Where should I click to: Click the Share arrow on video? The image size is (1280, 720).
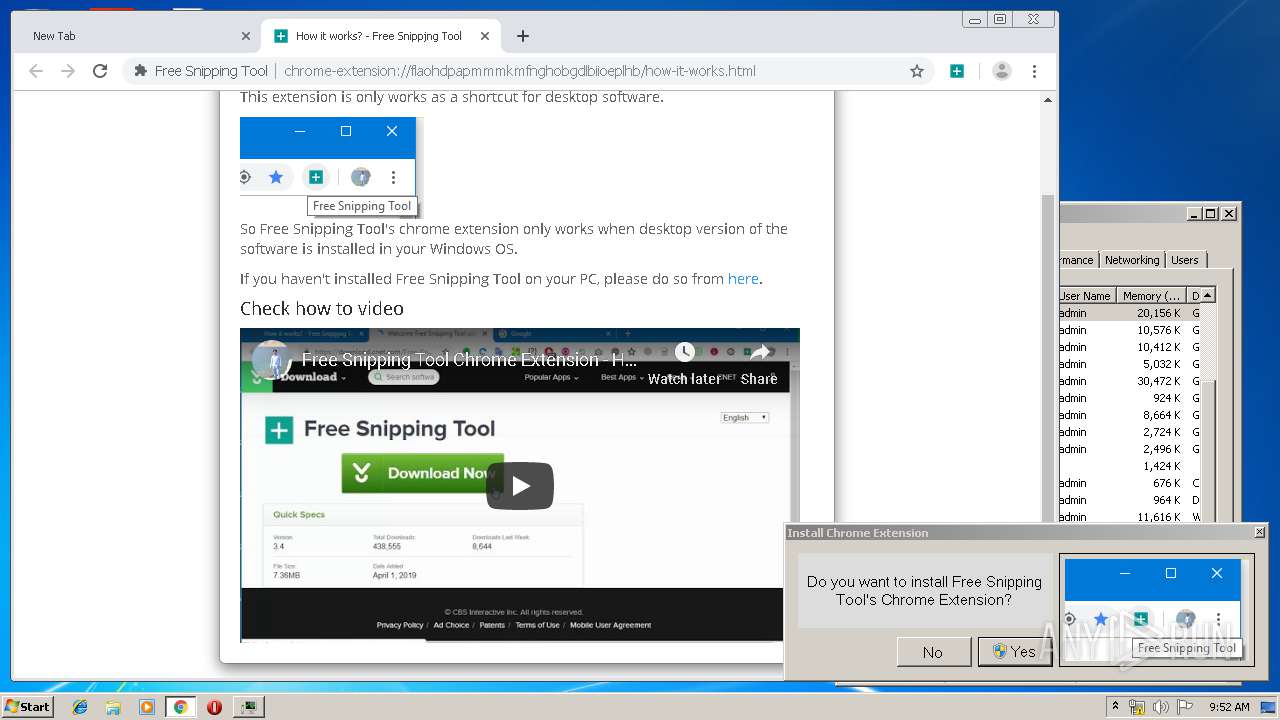760,352
